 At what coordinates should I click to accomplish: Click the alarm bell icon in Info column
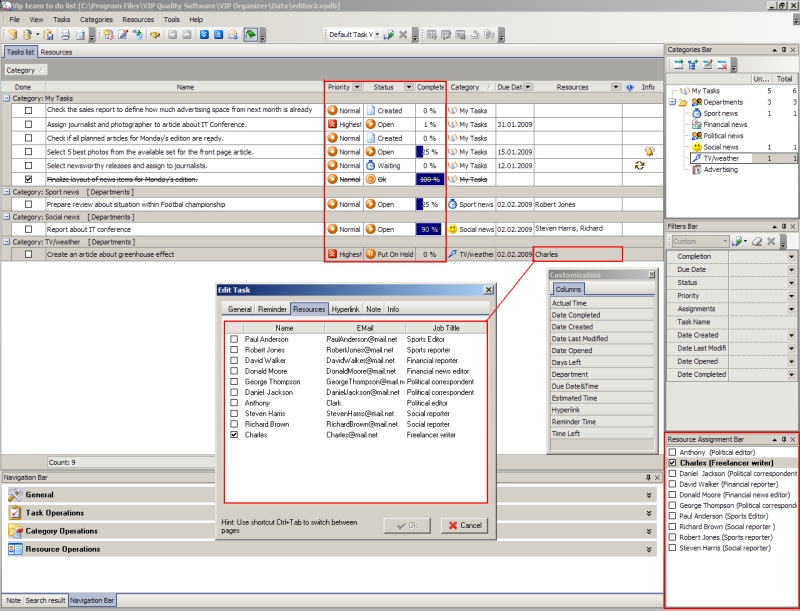tap(649, 152)
